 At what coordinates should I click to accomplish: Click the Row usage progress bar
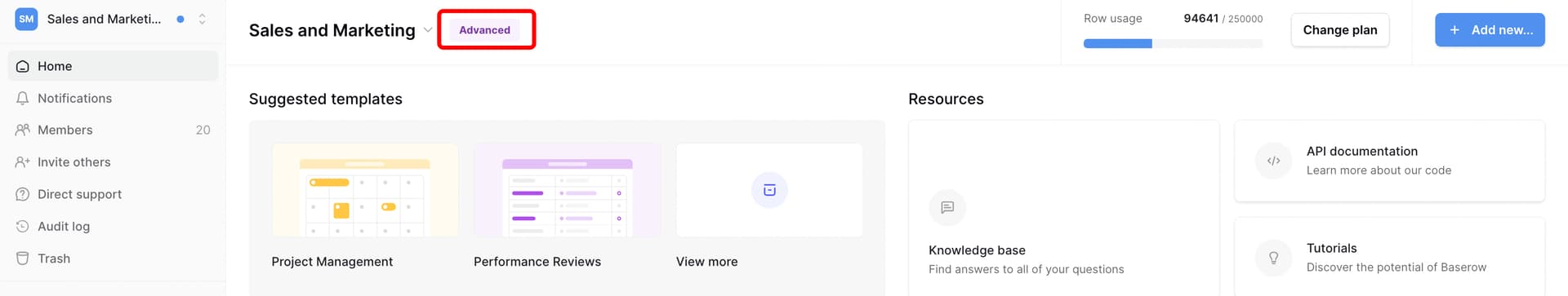pyautogui.click(x=1173, y=43)
